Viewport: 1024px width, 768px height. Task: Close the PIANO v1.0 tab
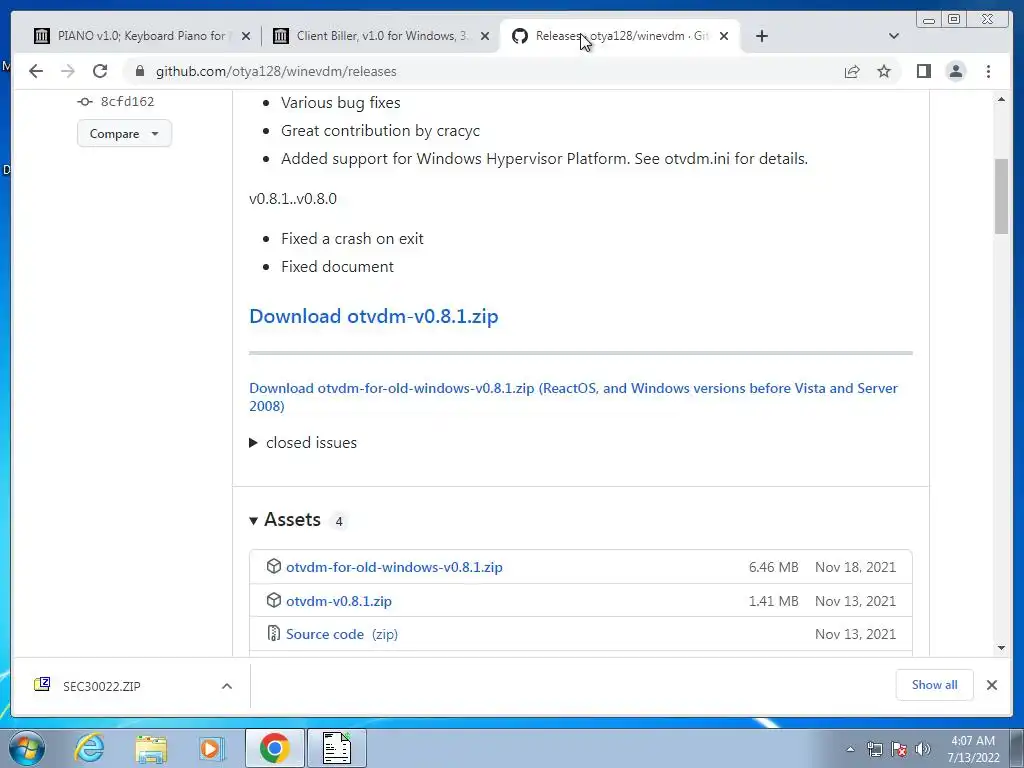point(246,36)
